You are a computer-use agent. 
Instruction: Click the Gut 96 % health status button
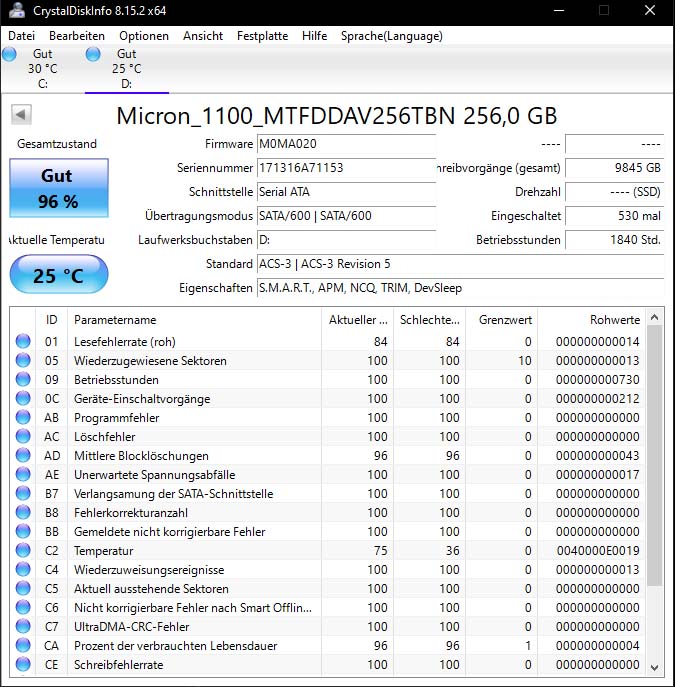(59, 188)
